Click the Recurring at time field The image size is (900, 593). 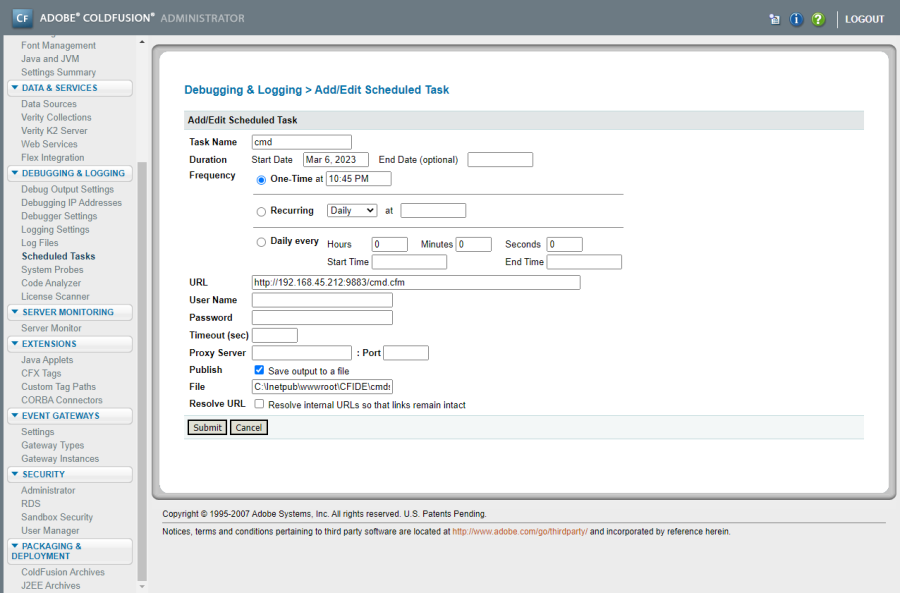pyautogui.click(x=433, y=211)
